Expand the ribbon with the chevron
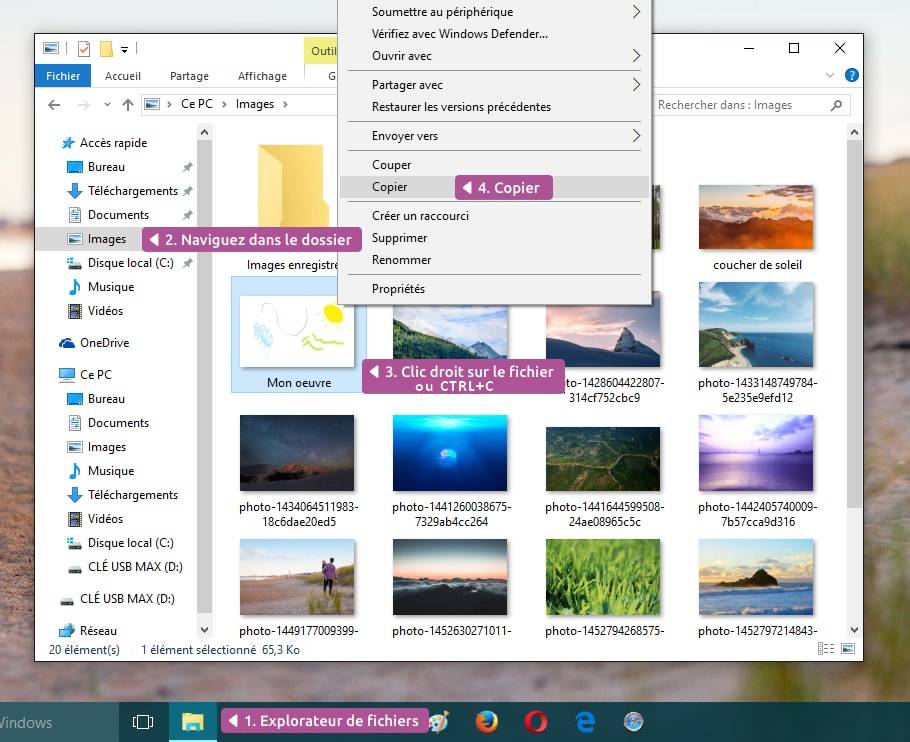This screenshot has height=742, width=910. (x=830, y=75)
